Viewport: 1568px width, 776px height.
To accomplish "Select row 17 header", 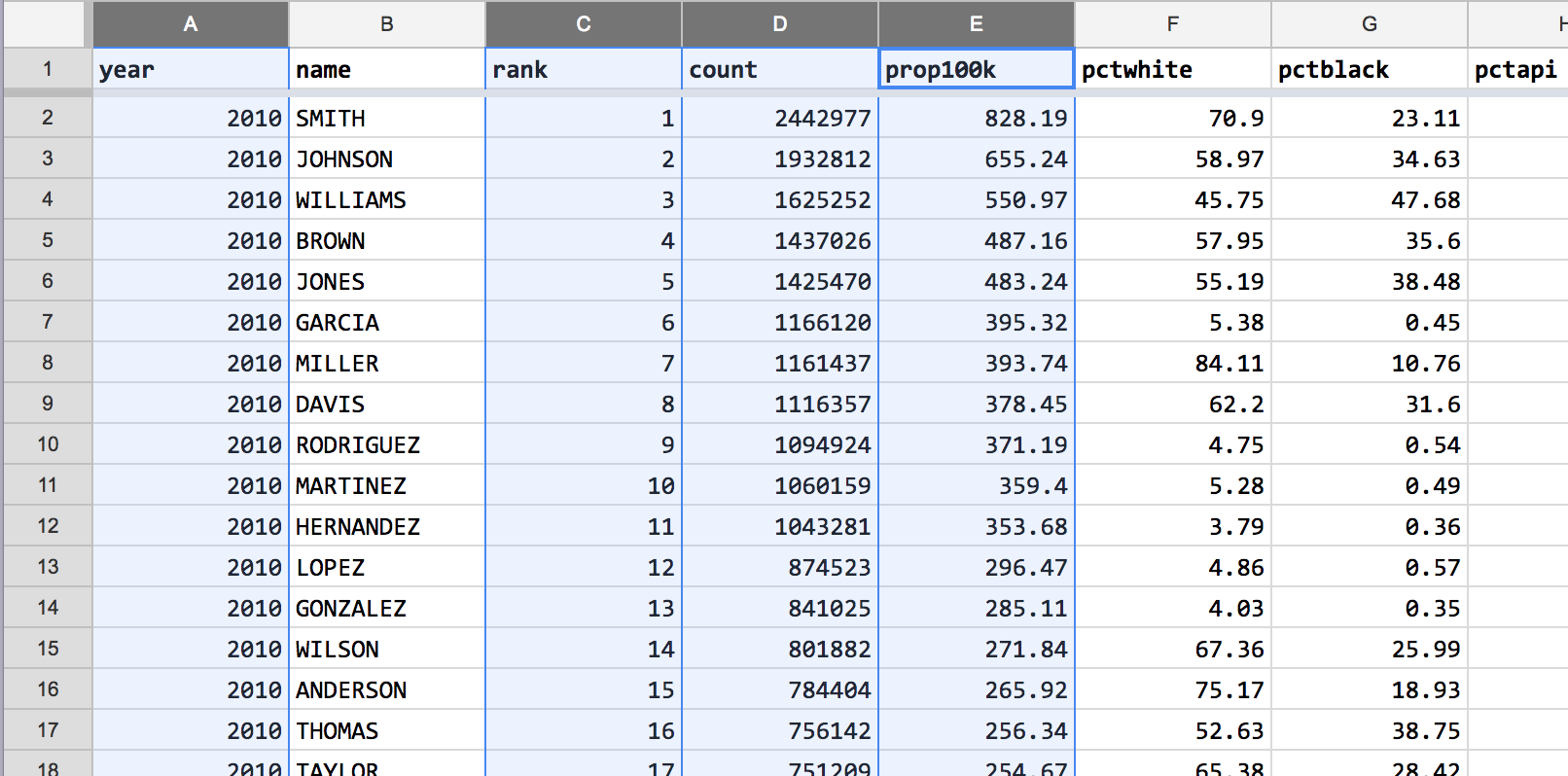I will [47, 730].
